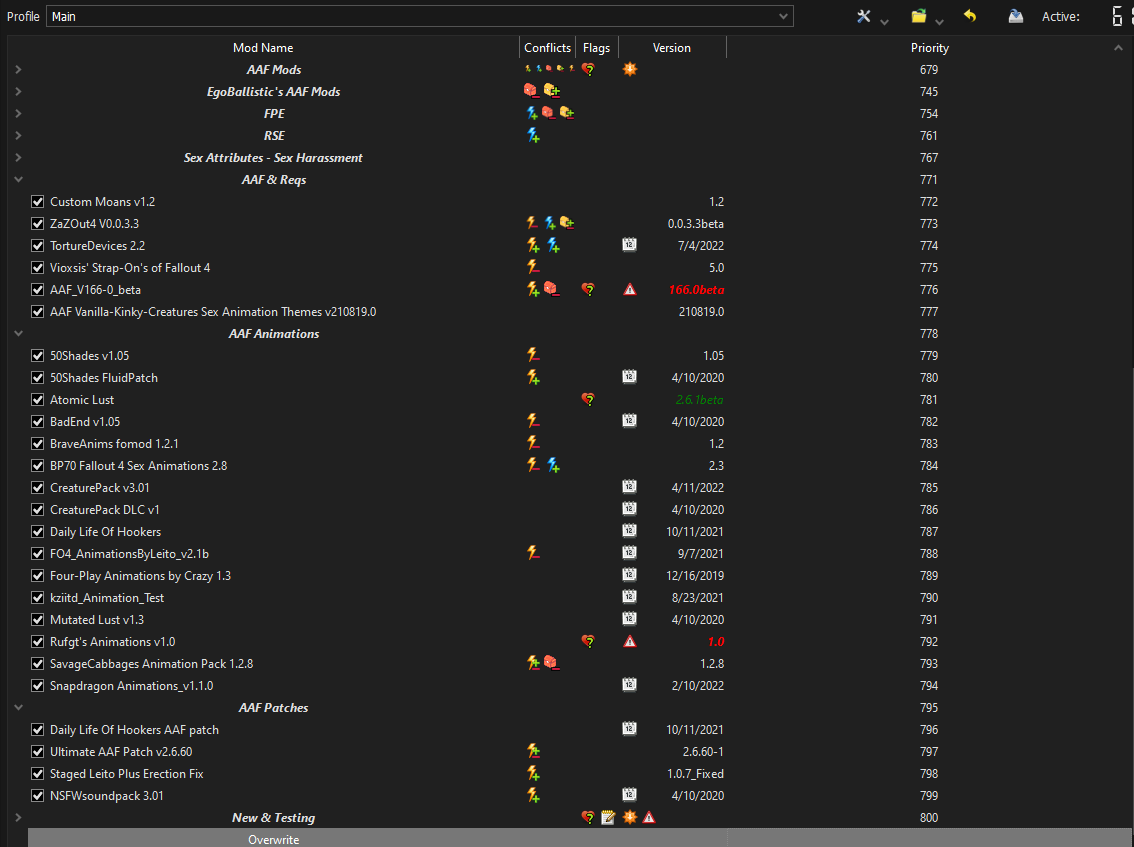Screen dimensions: 1134x847
Task: Sort by the Conflicts column header
Action: coord(547,48)
